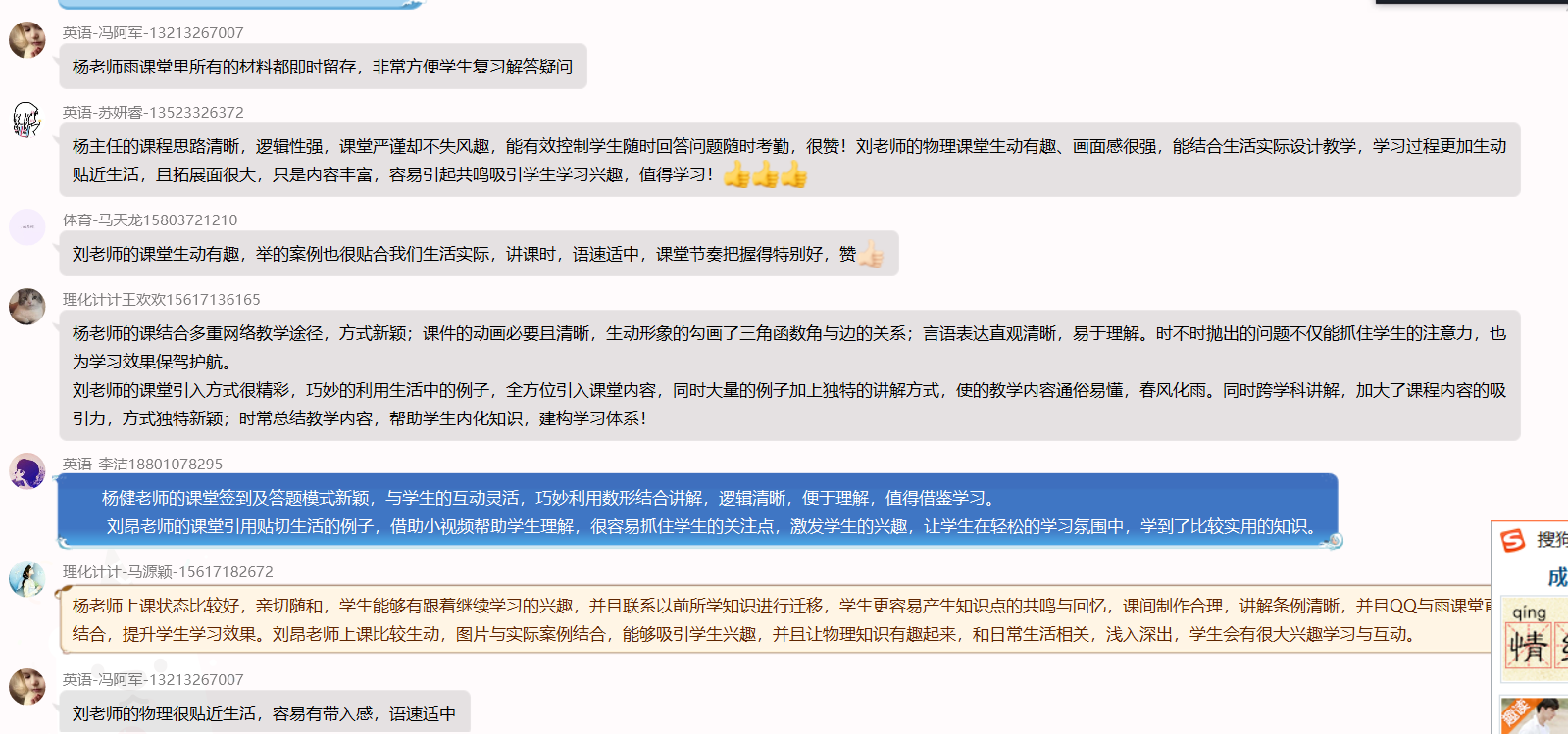Click 冯阿军's avatar beside the last message
Screen dimensions: 1568x734
pos(27,687)
